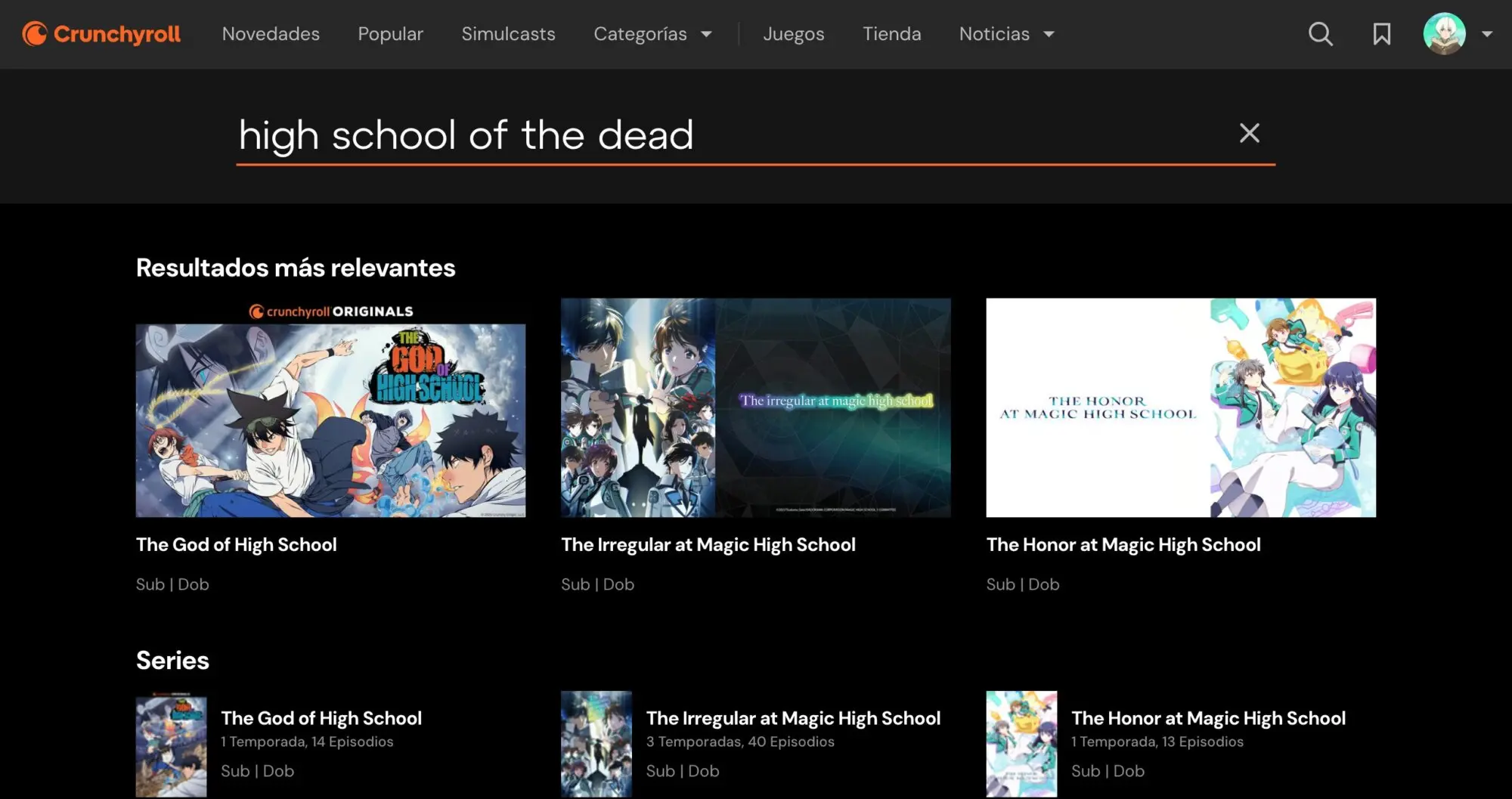The image size is (1512, 799).
Task: Click the search text input field
Action: tap(726, 135)
